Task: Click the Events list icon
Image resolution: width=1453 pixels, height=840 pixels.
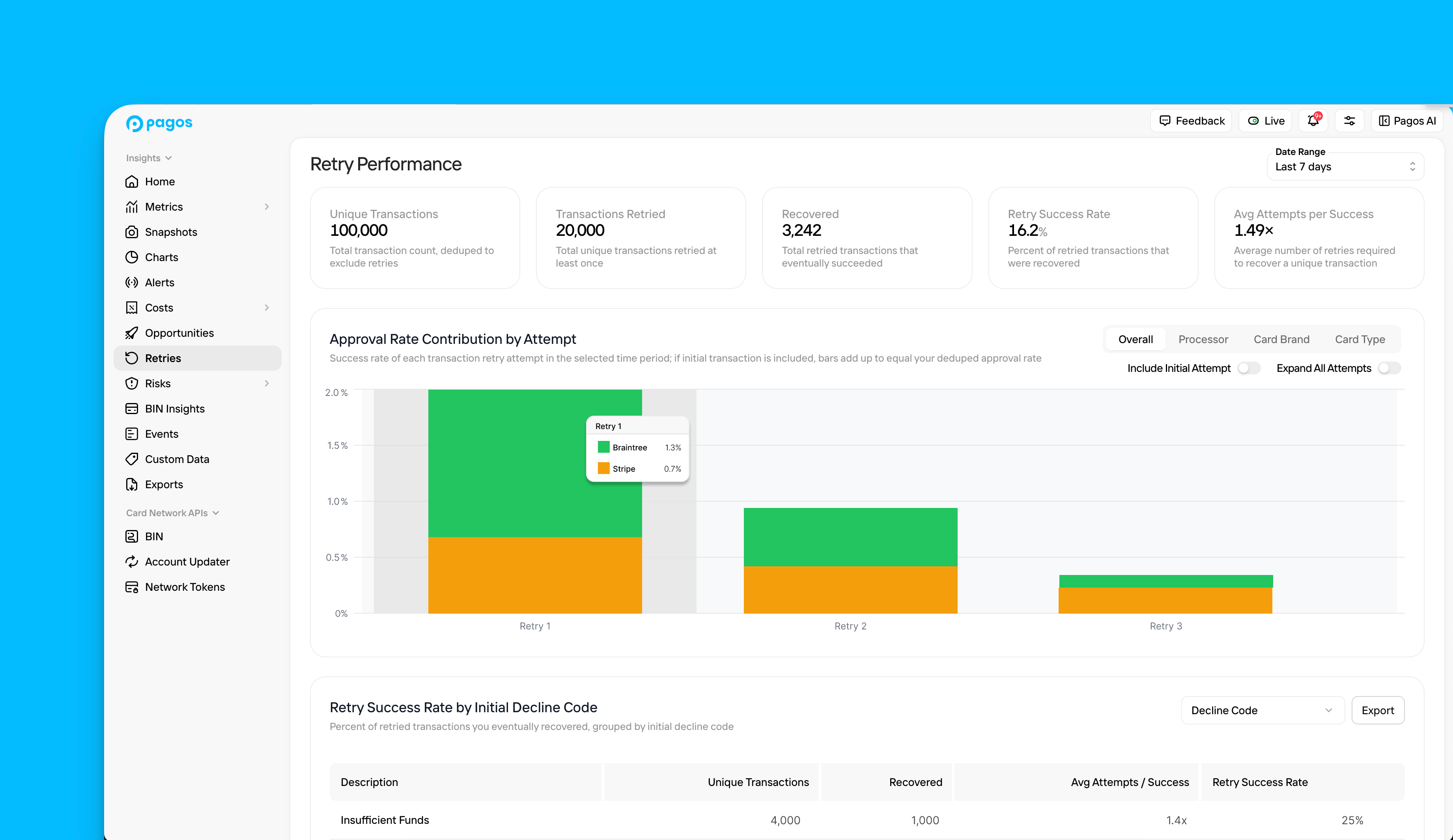Action: click(x=131, y=434)
